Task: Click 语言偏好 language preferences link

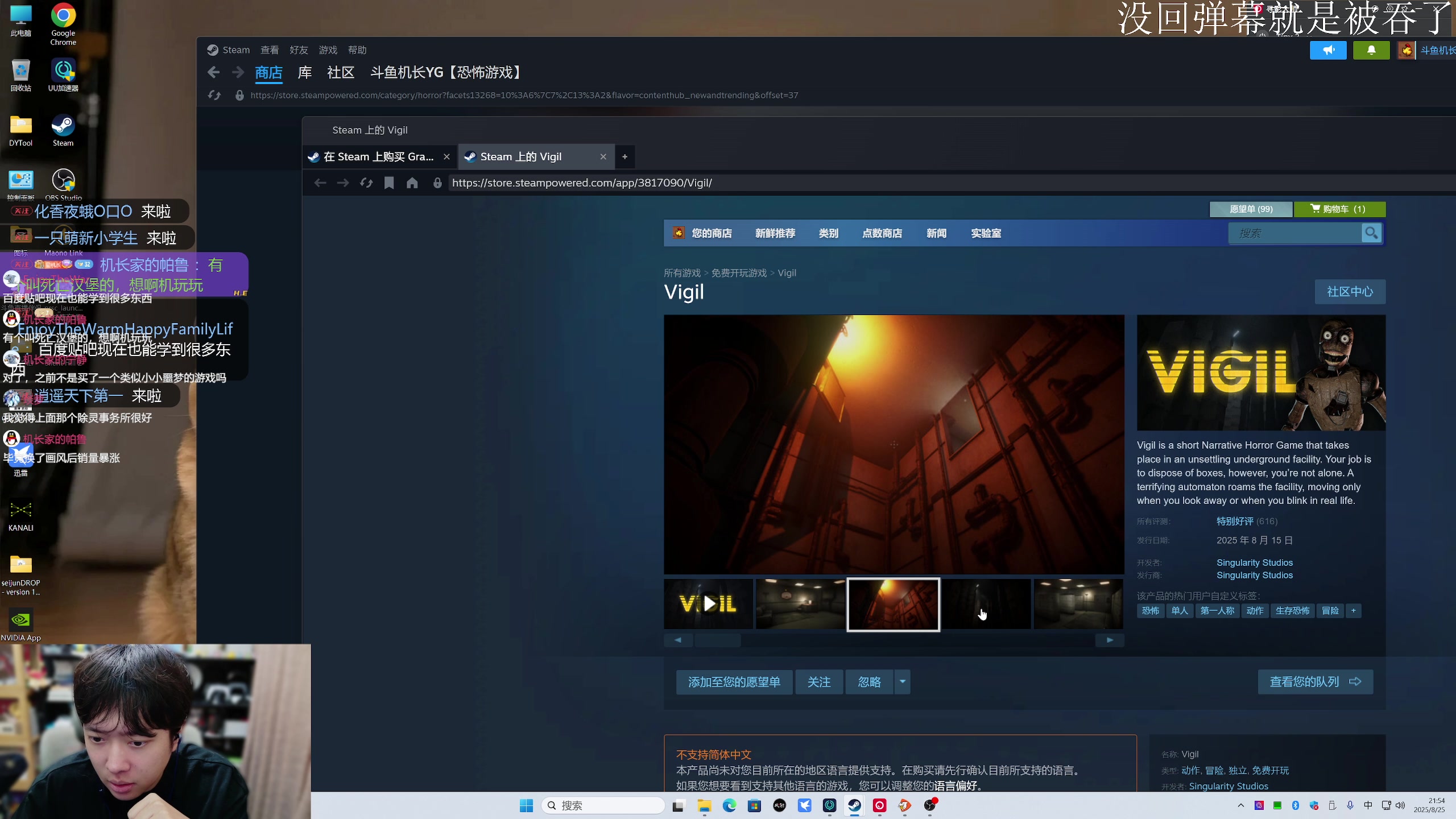Action: pyautogui.click(x=957, y=786)
